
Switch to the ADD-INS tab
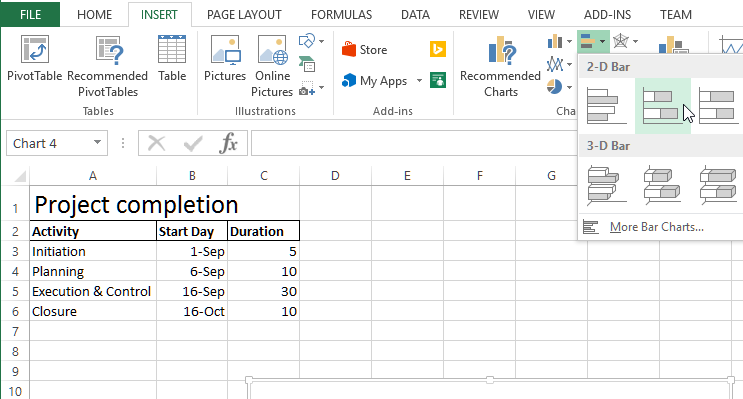pos(607,15)
